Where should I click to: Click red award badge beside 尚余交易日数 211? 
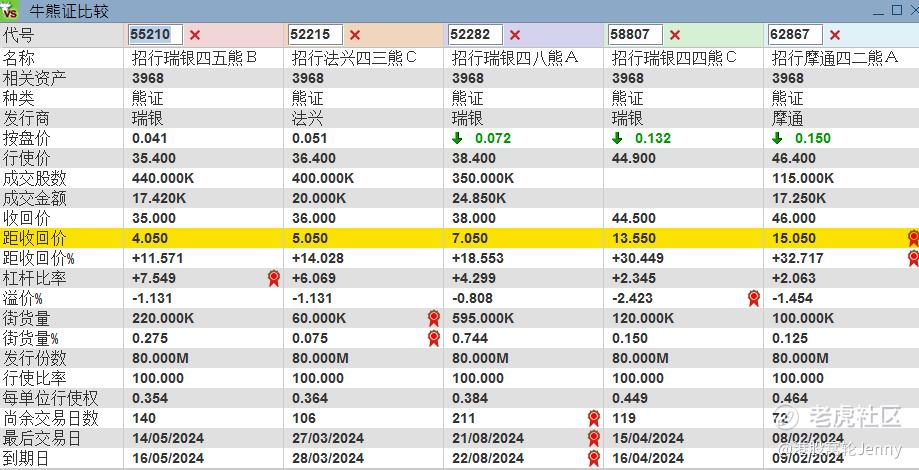coord(594,418)
